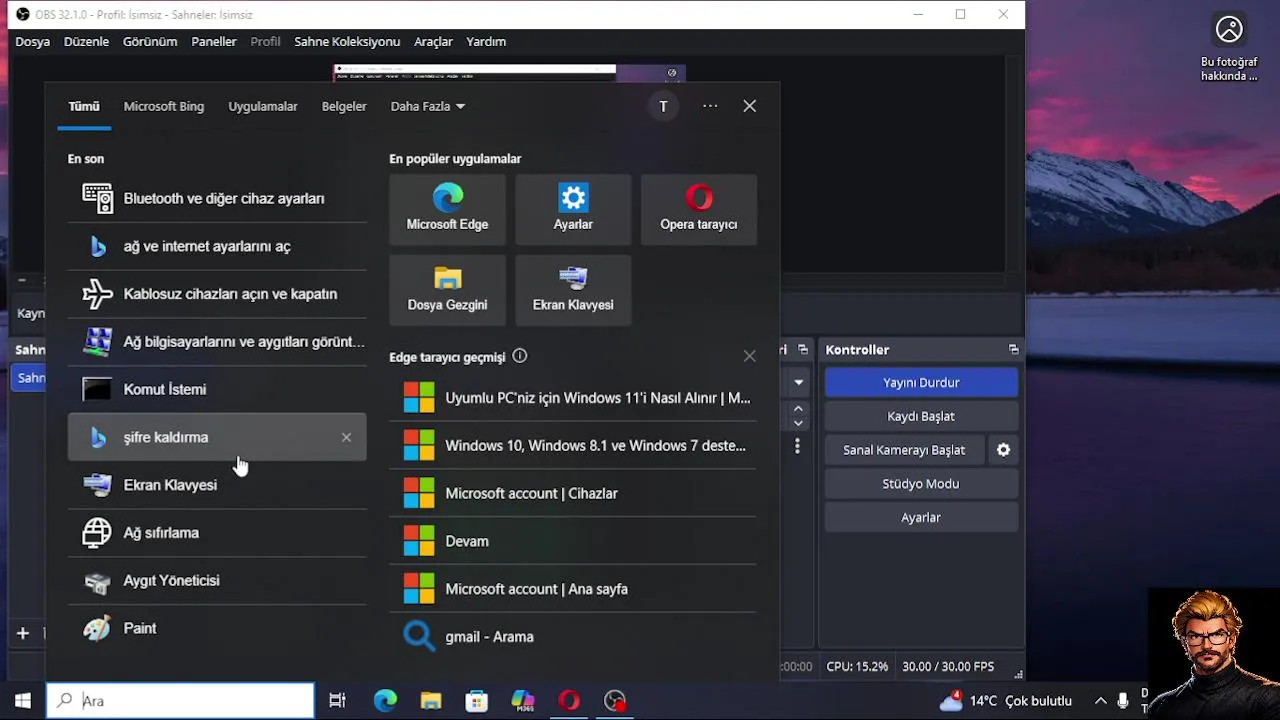This screenshot has height=720, width=1280.
Task: Open 'Uyumlu PC'niz için Windows 11'i Nasıl Alınır' history
Action: point(573,398)
